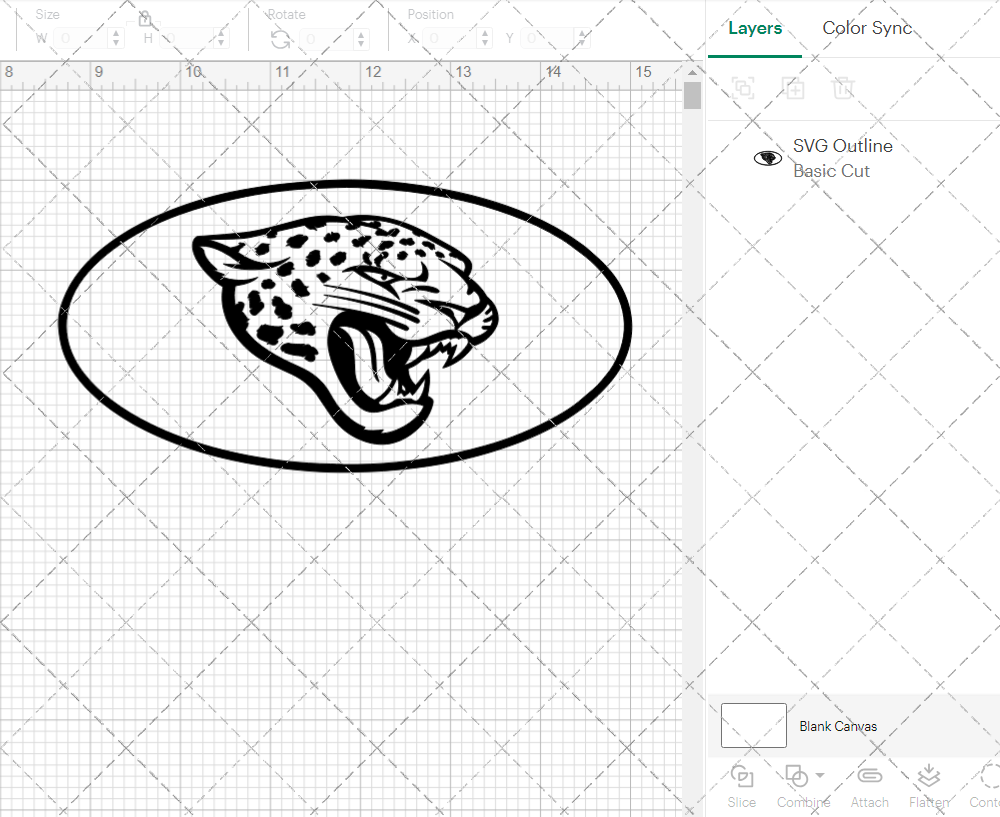Switch to the Color Sync tab
Image resolution: width=1000 pixels, height=817 pixels.
click(x=867, y=28)
